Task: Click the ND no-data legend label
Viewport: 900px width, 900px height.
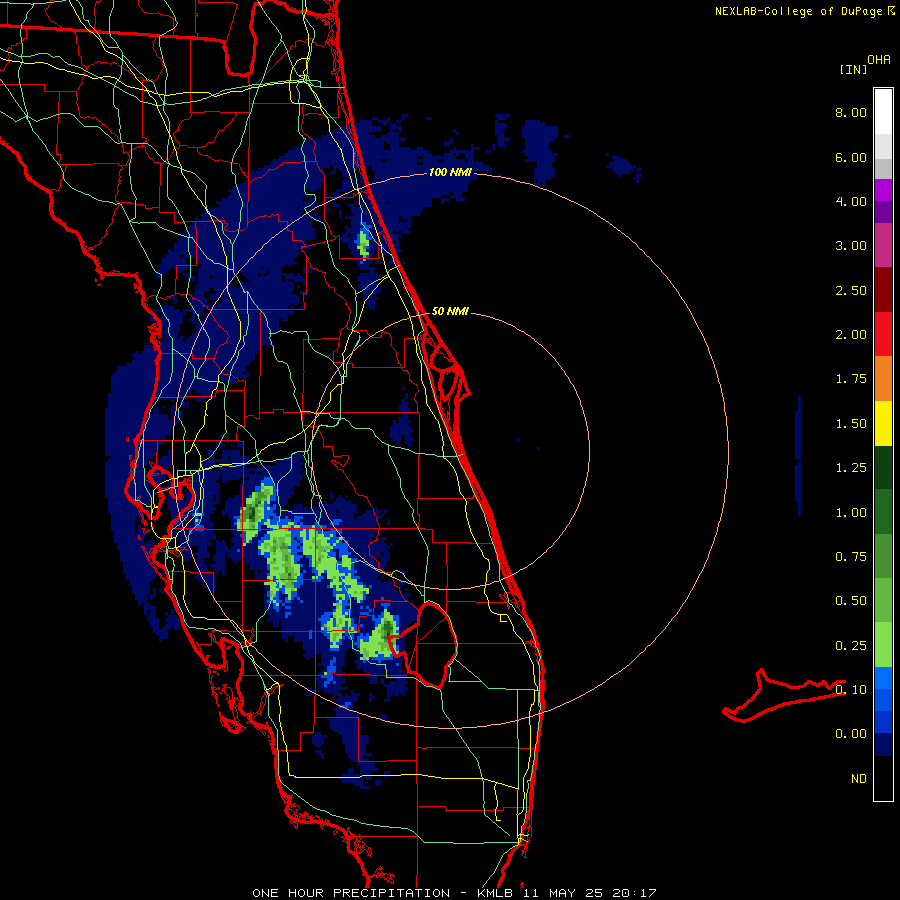Action: [859, 779]
